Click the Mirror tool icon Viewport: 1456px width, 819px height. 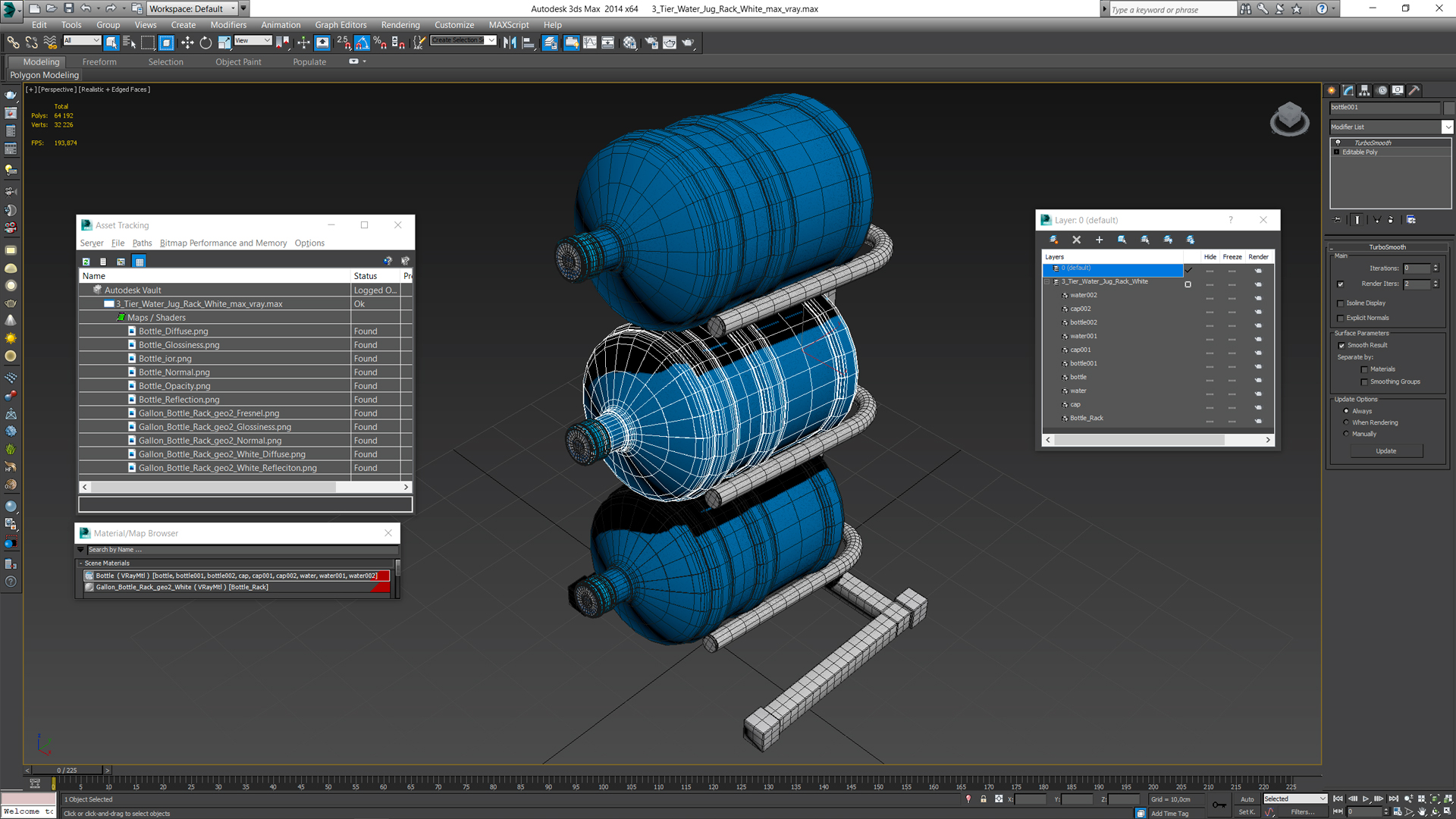(510, 42)
